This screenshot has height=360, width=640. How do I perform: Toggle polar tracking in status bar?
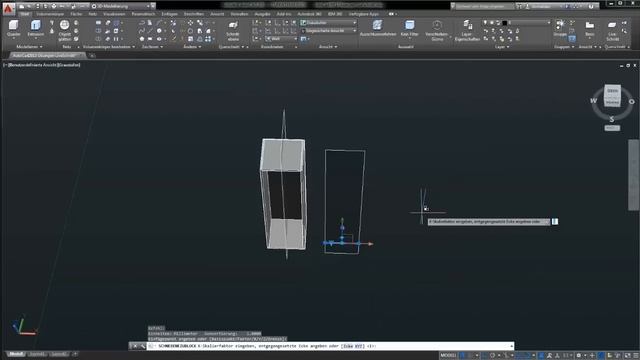(493, 356)
